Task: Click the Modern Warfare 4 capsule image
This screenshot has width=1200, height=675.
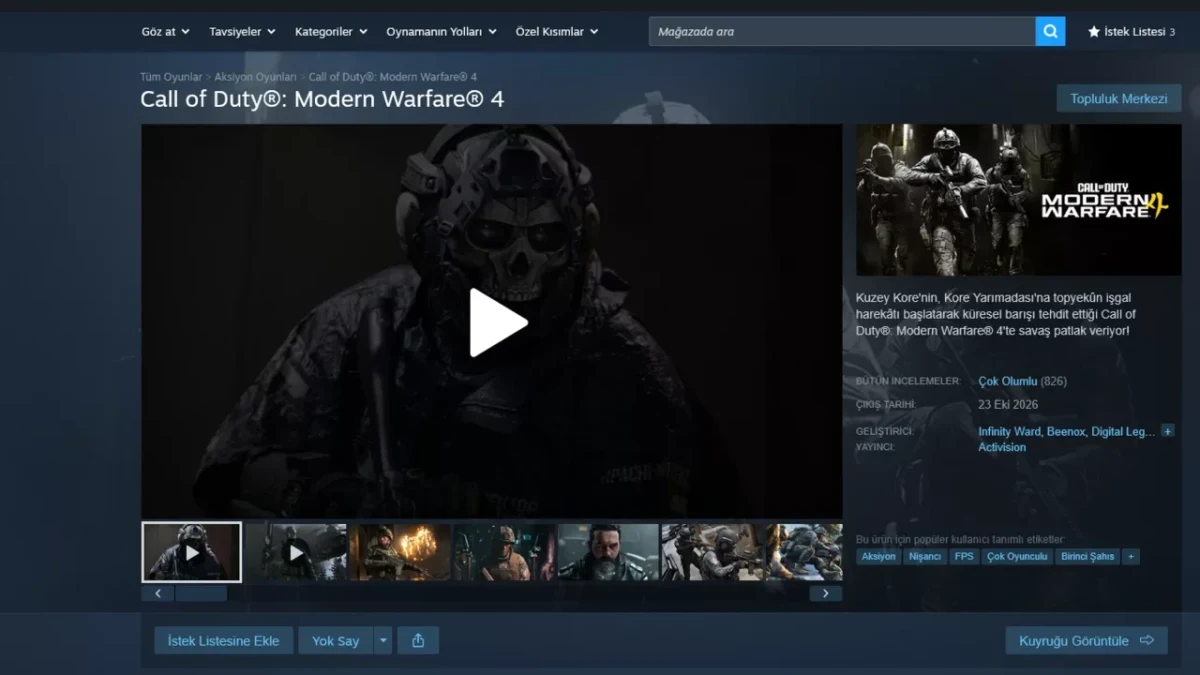Action: (1019, 200)
